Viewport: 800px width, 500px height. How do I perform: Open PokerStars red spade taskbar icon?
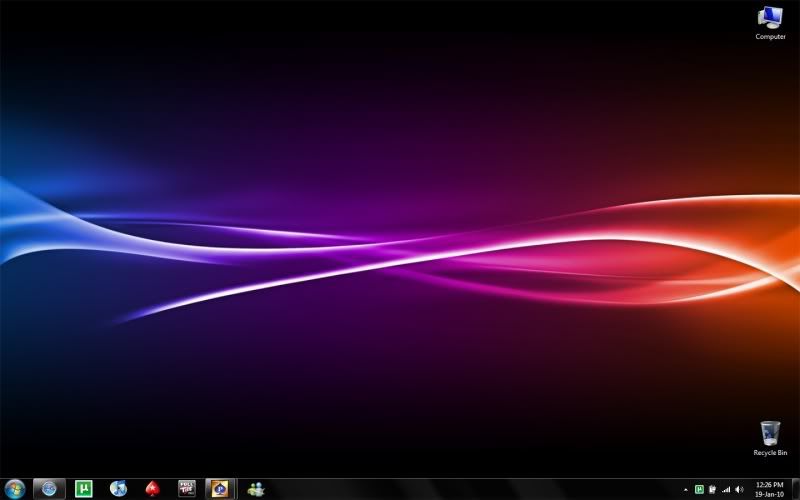coord(152,489)
